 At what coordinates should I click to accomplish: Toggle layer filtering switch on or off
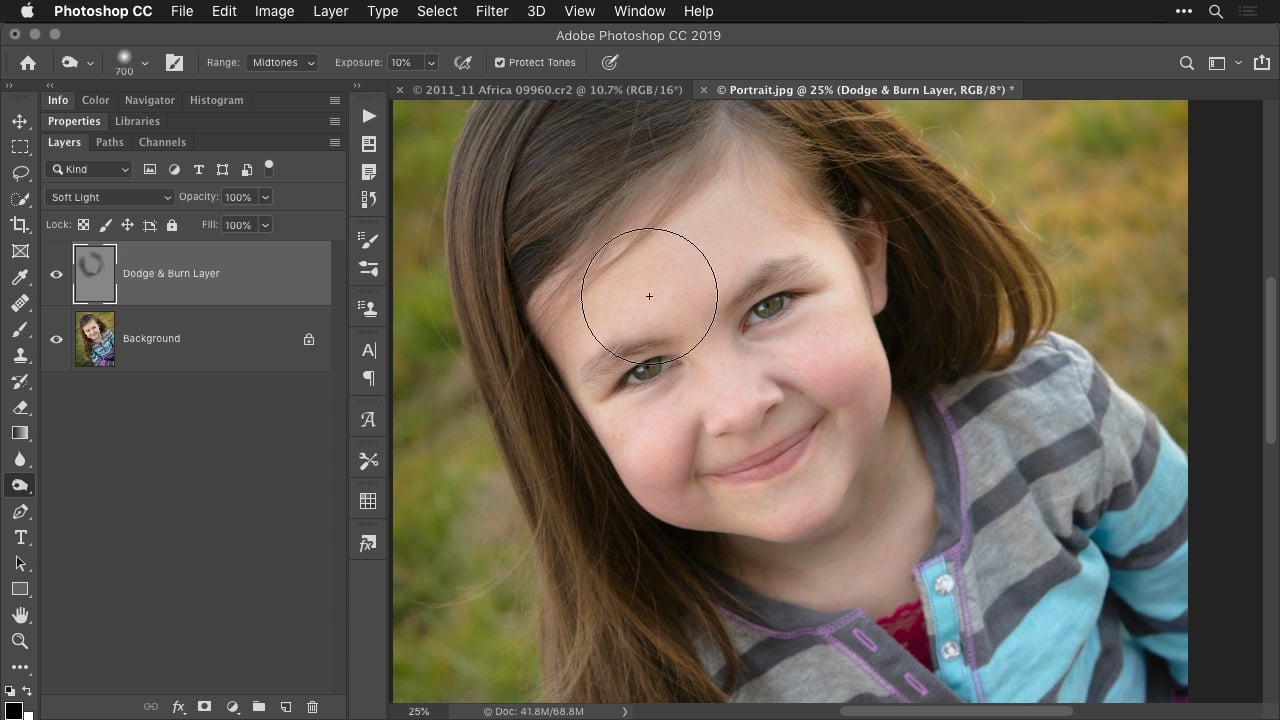268,168
